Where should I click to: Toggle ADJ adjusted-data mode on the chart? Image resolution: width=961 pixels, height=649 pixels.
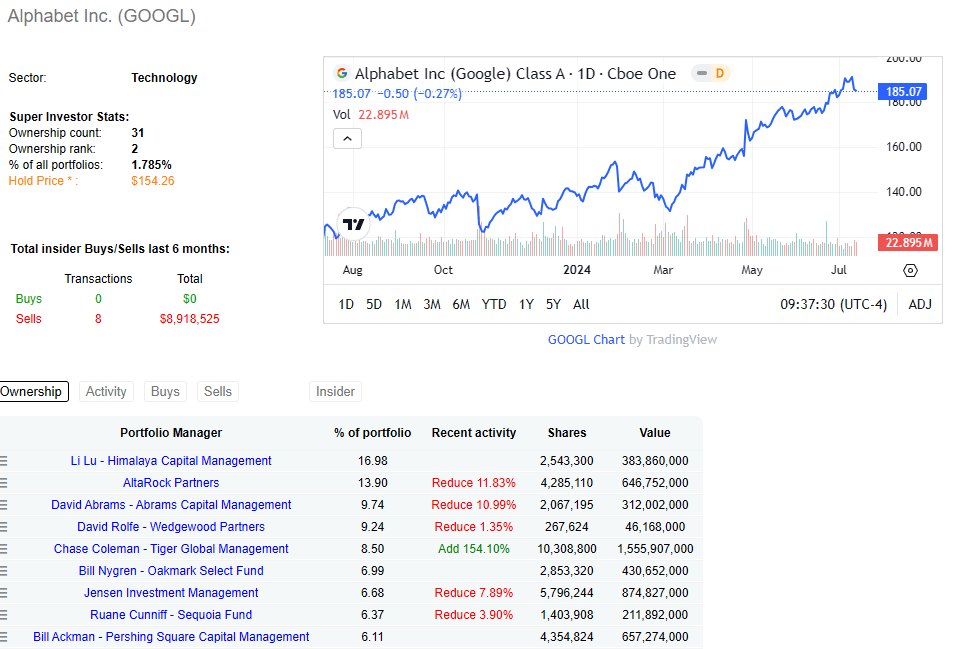tap(919, 304)
